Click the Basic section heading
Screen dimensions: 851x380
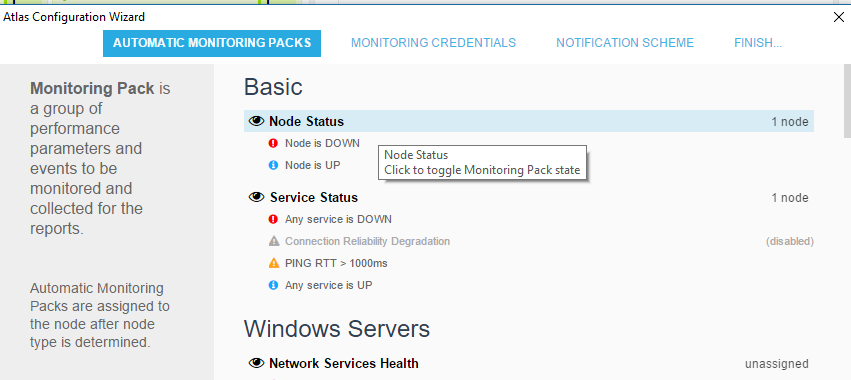point(273,87)
